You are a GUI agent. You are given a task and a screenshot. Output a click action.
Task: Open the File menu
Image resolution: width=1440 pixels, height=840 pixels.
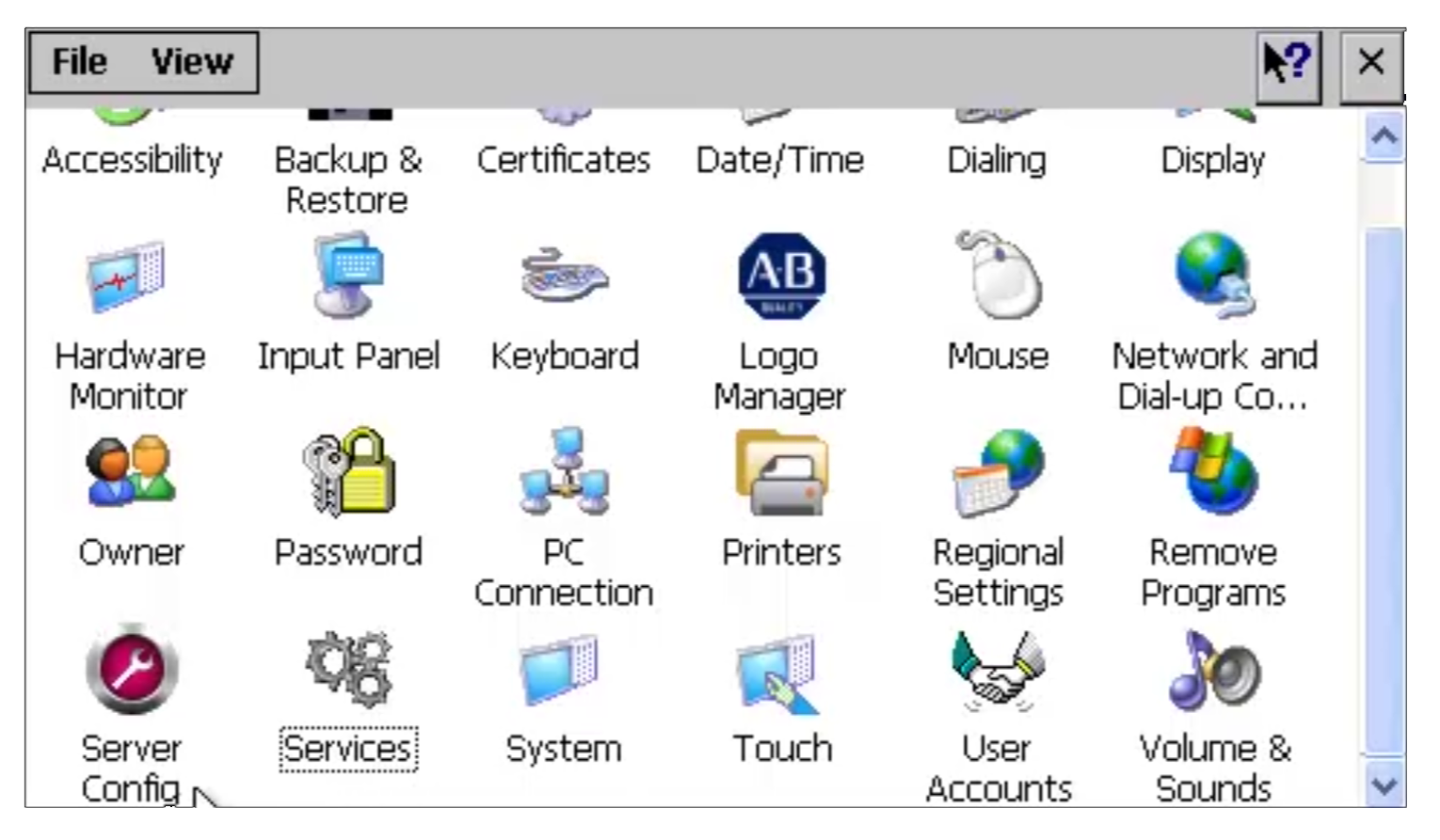tap(80, 61)
